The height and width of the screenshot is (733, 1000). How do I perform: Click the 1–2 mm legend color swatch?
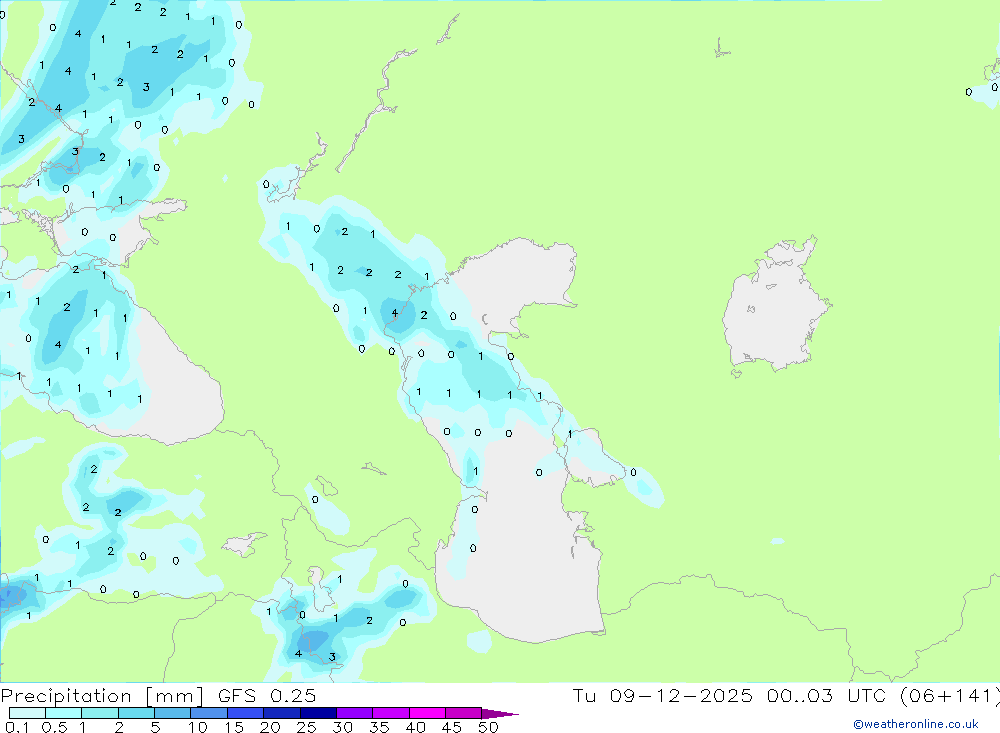pos(100,713)
